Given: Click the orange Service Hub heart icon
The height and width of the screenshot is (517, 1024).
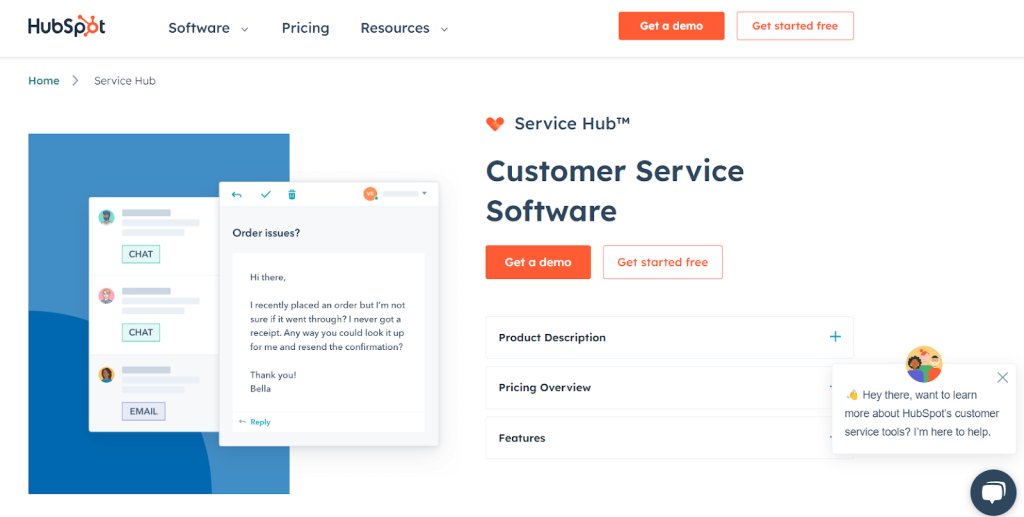Looking at the screenshot, I should tap(495, 124).
